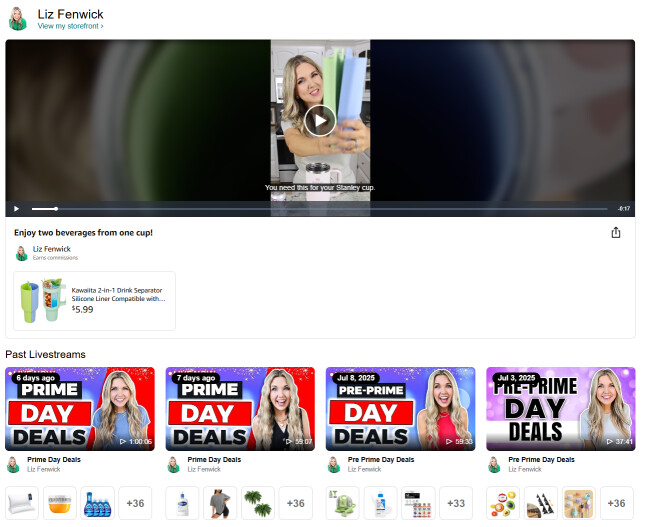Show +36 more products under fourth livestream
650x527 pixels.
pyautogui.click(x=616, y=503)
